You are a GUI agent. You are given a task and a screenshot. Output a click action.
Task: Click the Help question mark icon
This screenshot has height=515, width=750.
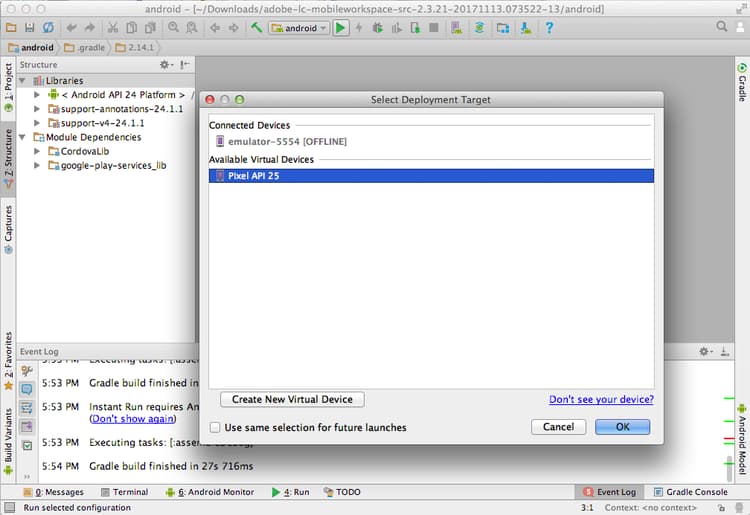(x=549, y=28)
